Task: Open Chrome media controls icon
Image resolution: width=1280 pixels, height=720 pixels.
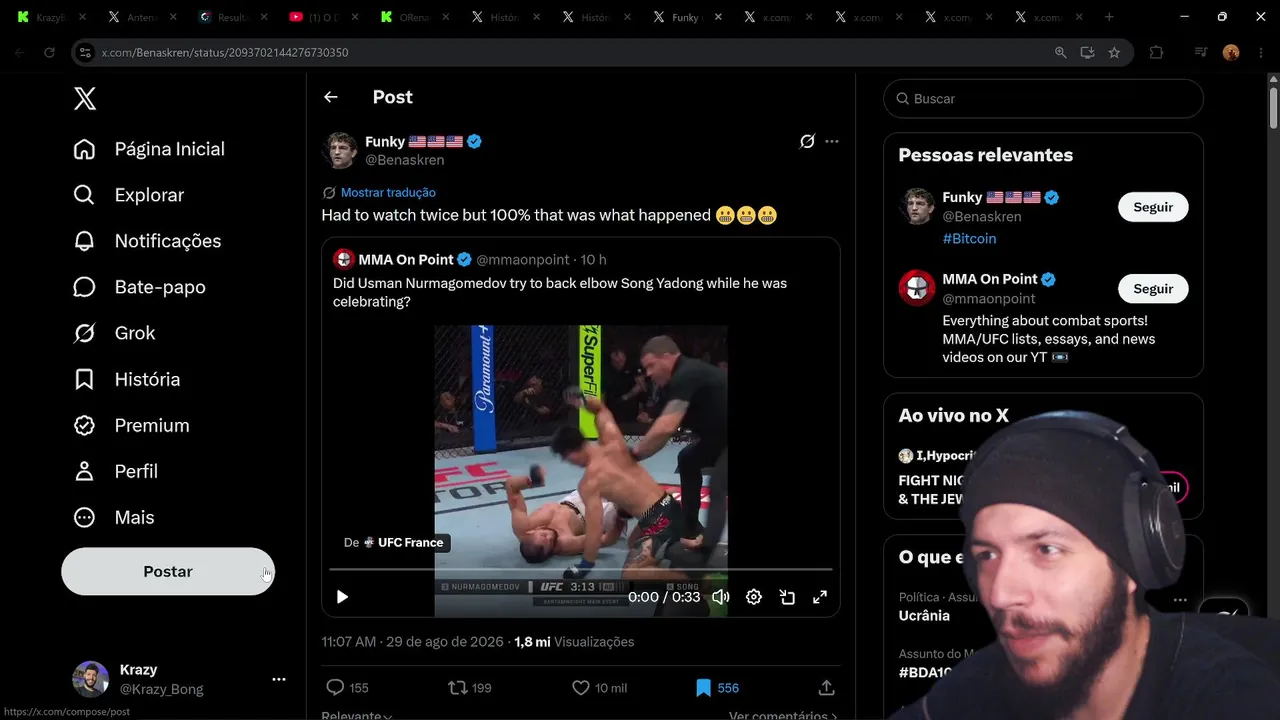Action: [x=1201, y=52]
